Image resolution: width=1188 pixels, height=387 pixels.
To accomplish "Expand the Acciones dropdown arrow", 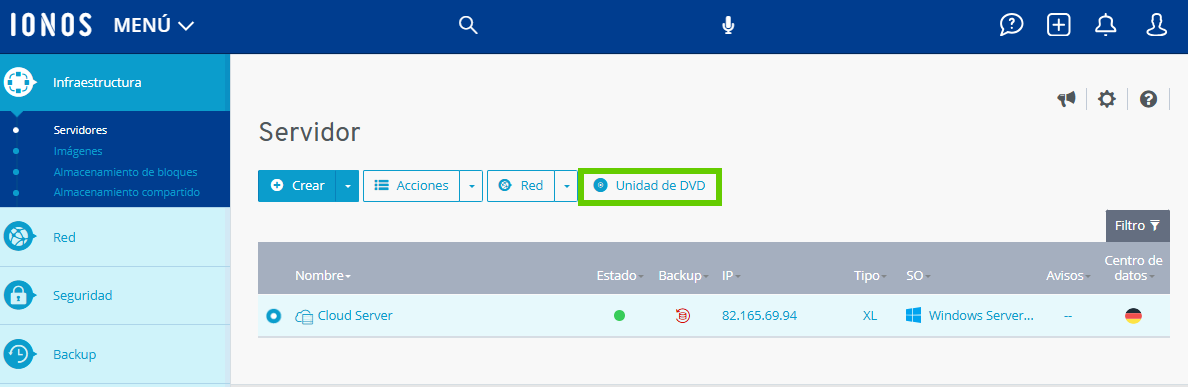I will pyautogui.click(x=471, y=186).
